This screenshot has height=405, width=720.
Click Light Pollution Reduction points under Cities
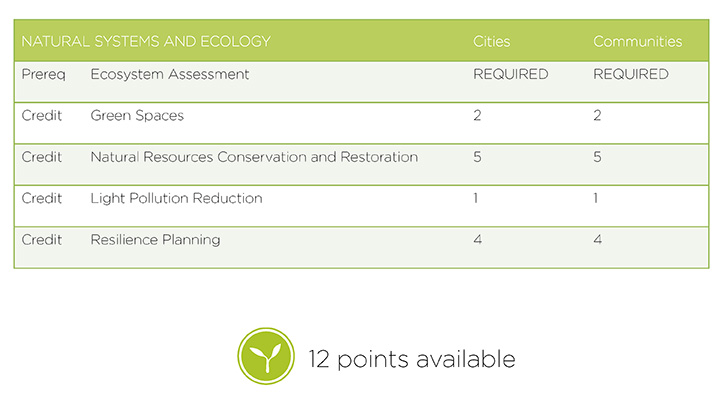(476, 198)
